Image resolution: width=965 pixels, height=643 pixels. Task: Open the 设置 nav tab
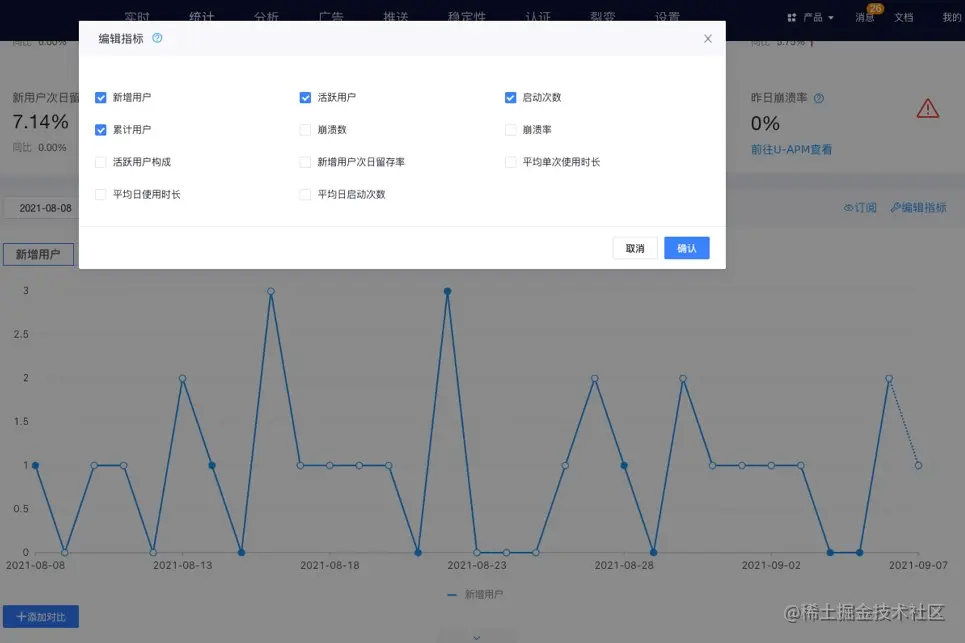[667, 16]
